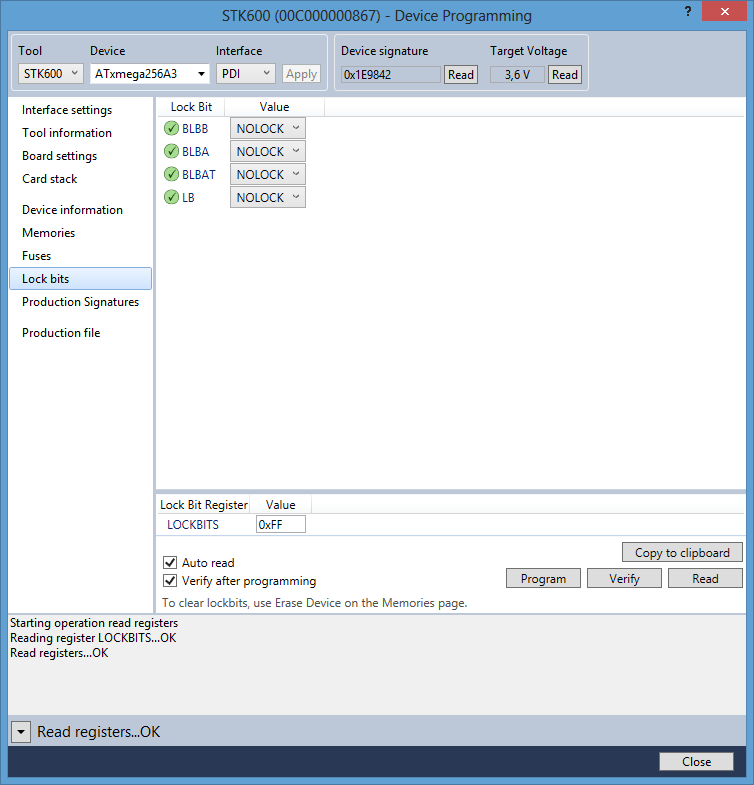Click the LOCKBITS register name
The image size is (754, 785).
click(x=193, y=525)
